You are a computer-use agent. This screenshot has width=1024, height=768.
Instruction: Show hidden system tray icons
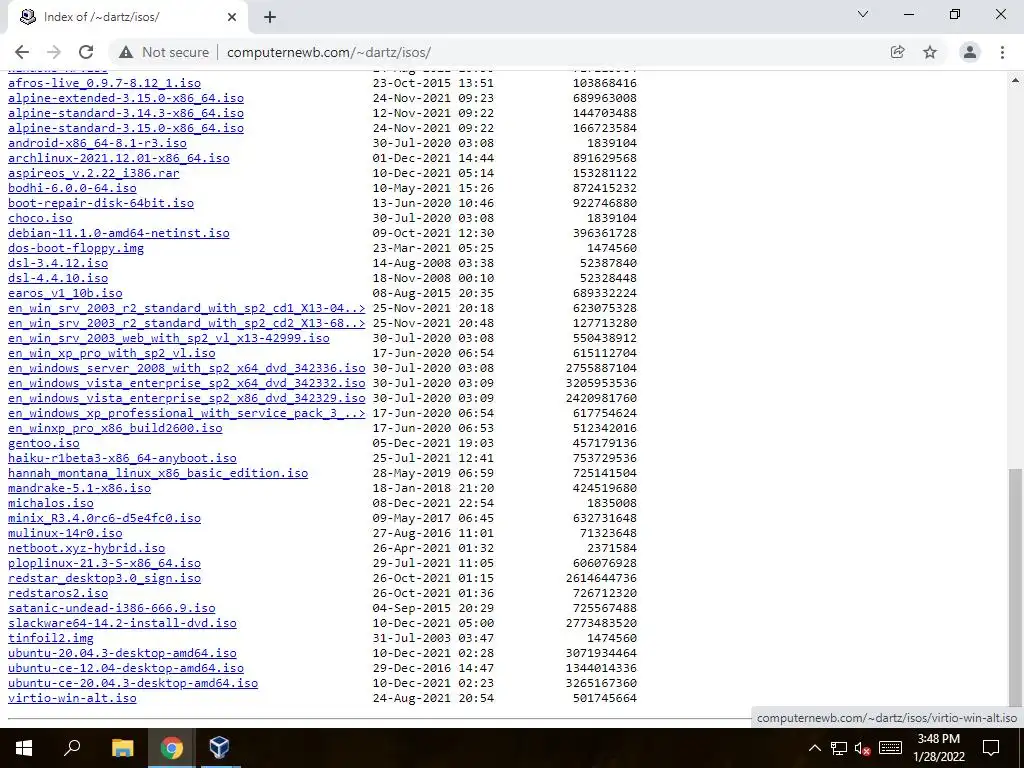(x=814, y=748)
